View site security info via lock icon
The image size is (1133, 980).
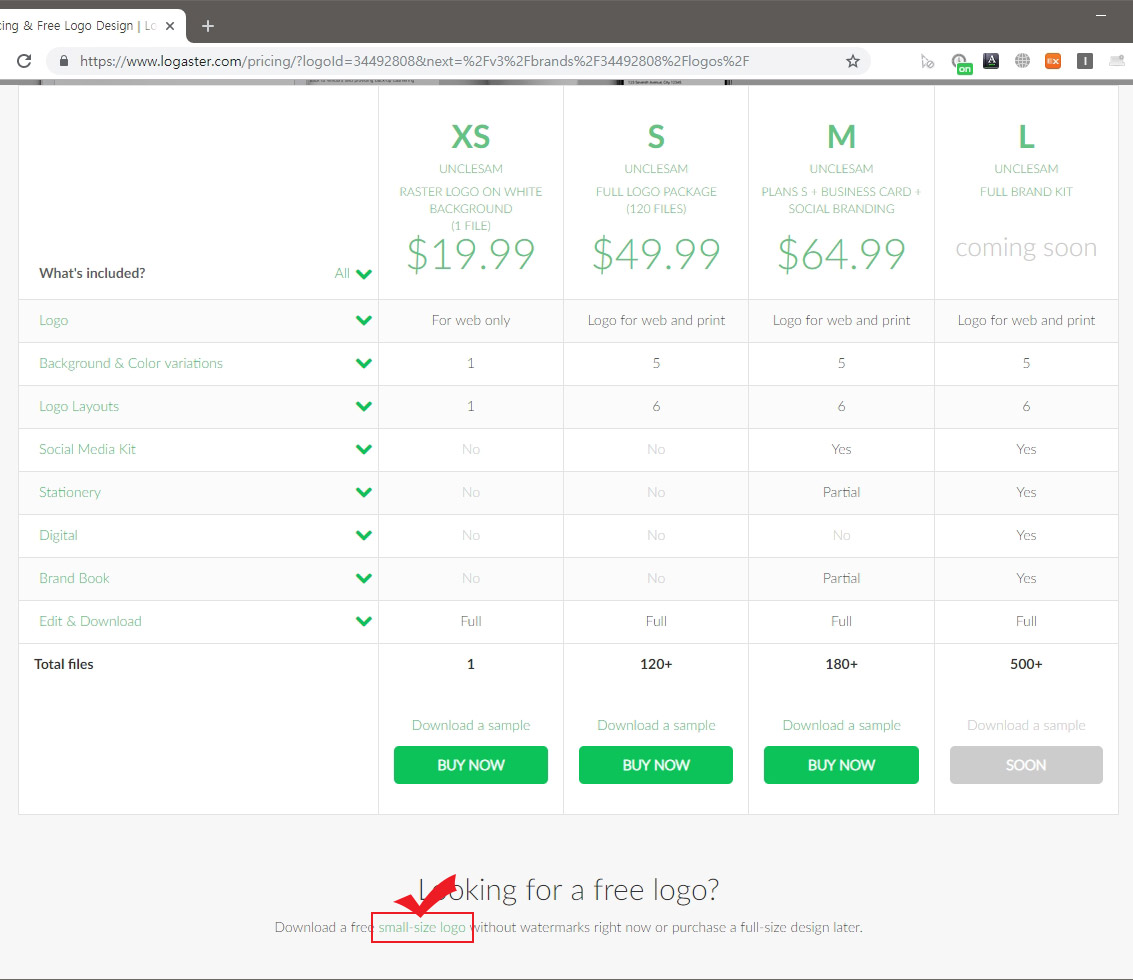tap(64, 61)
